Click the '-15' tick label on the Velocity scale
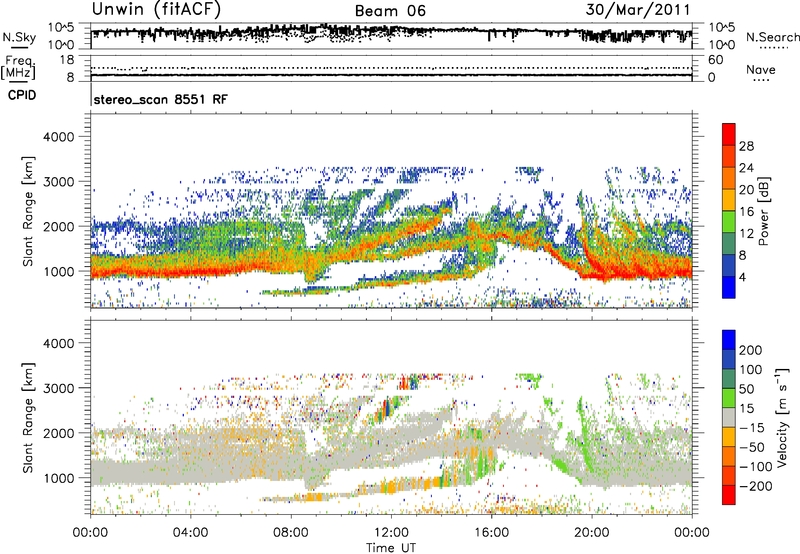This screenshot has height=554, width=800. pyautogui.click(x=752, y=428)
